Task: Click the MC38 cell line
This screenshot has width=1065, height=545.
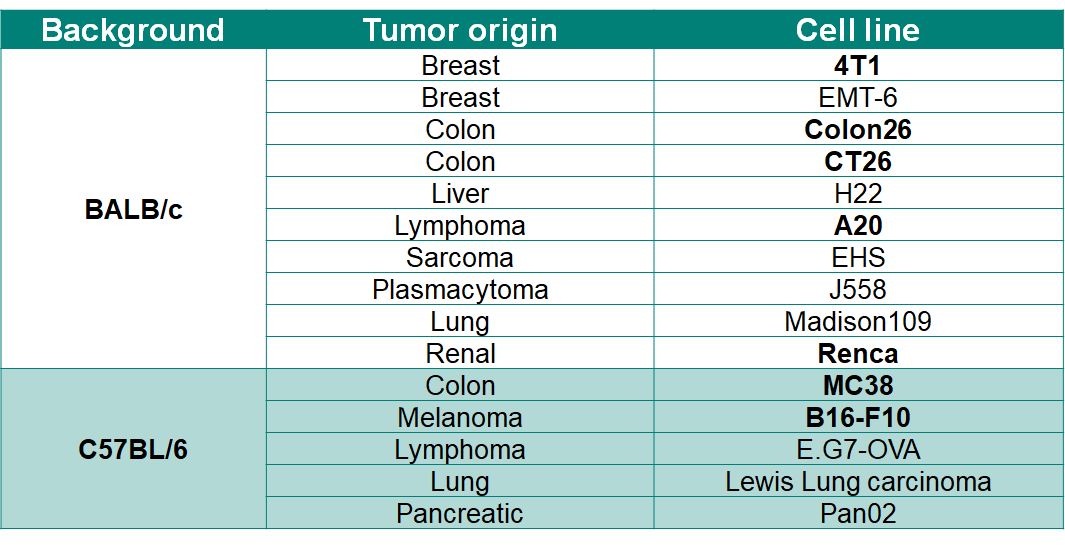Action: click(x=857, y=386)
